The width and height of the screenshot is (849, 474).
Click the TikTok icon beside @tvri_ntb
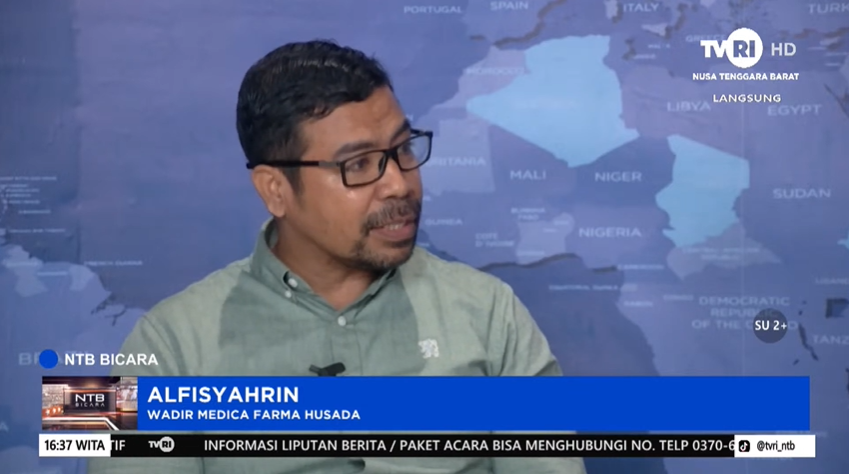744,446
